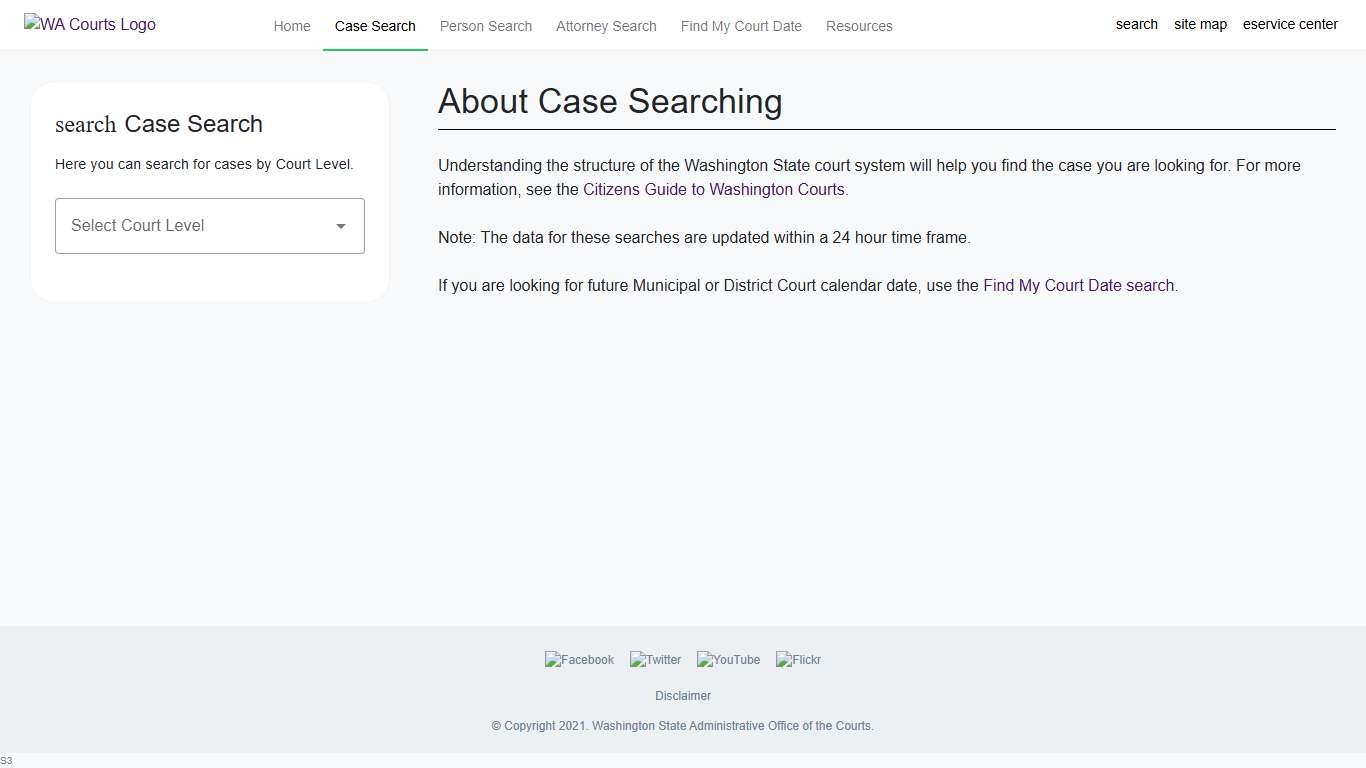Switch to the Person Search tab
The image size is (1366, 768).
tap(485, 26)
